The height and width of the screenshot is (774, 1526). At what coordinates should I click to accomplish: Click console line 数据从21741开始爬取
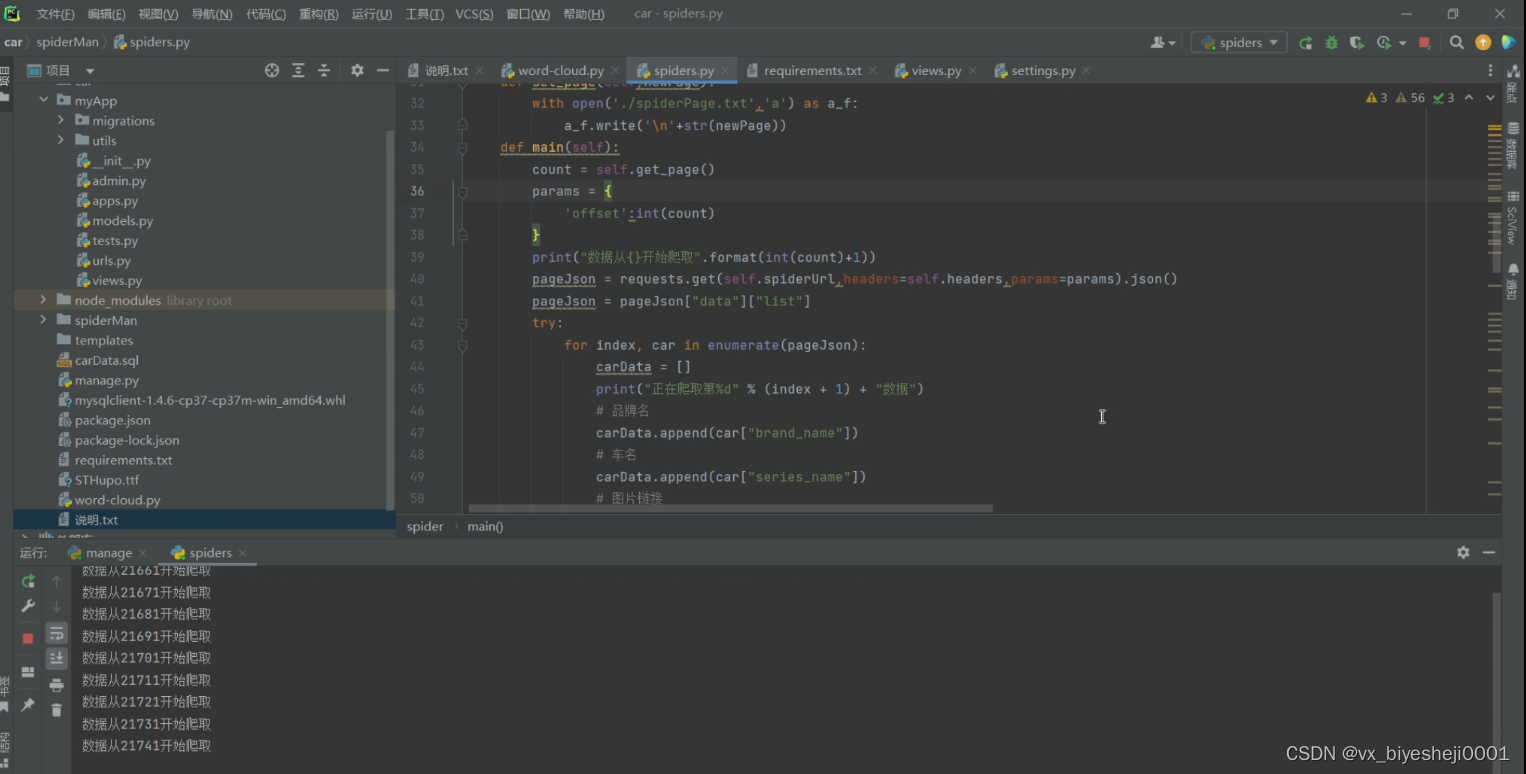146,746
